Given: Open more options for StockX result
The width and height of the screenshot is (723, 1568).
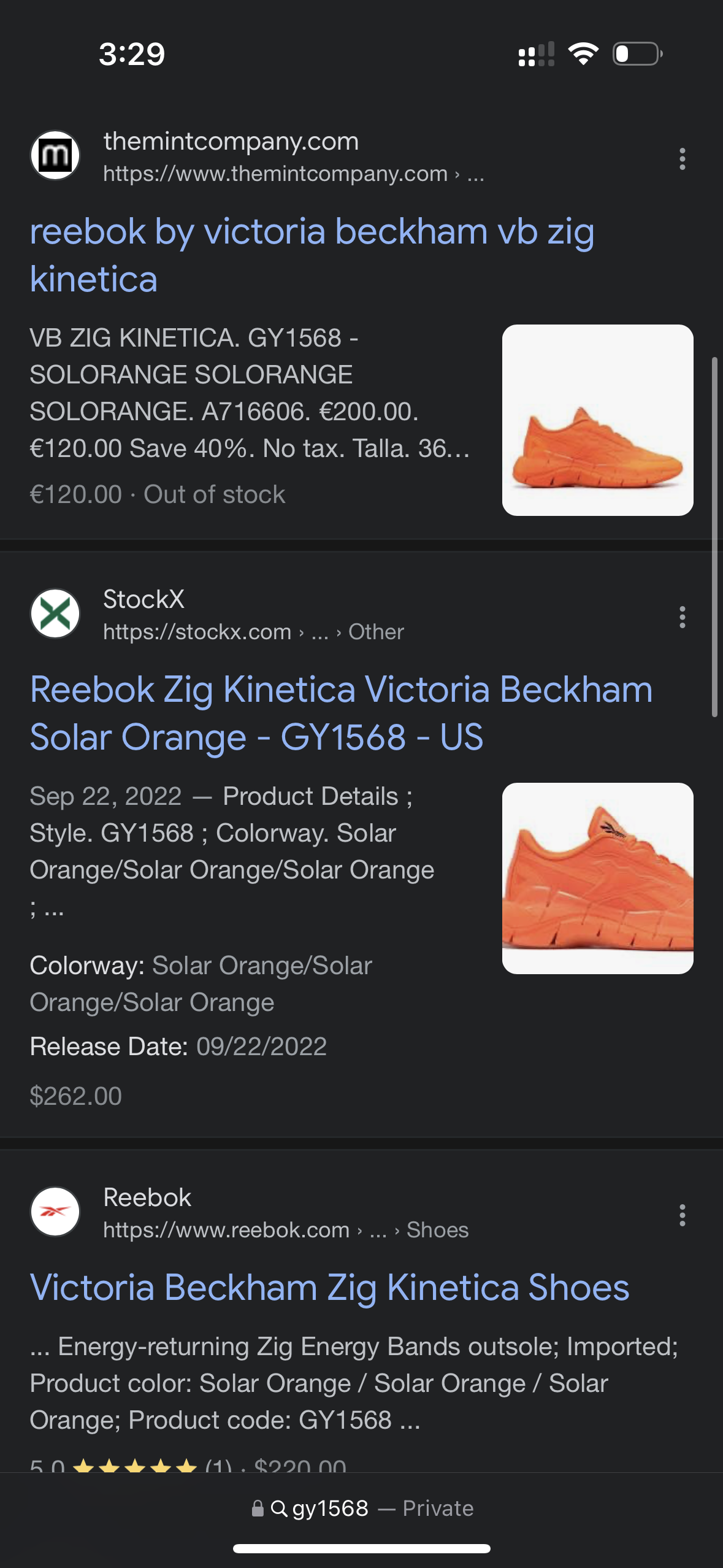Looking at the screenshot, I should click(x=682, y=617).
